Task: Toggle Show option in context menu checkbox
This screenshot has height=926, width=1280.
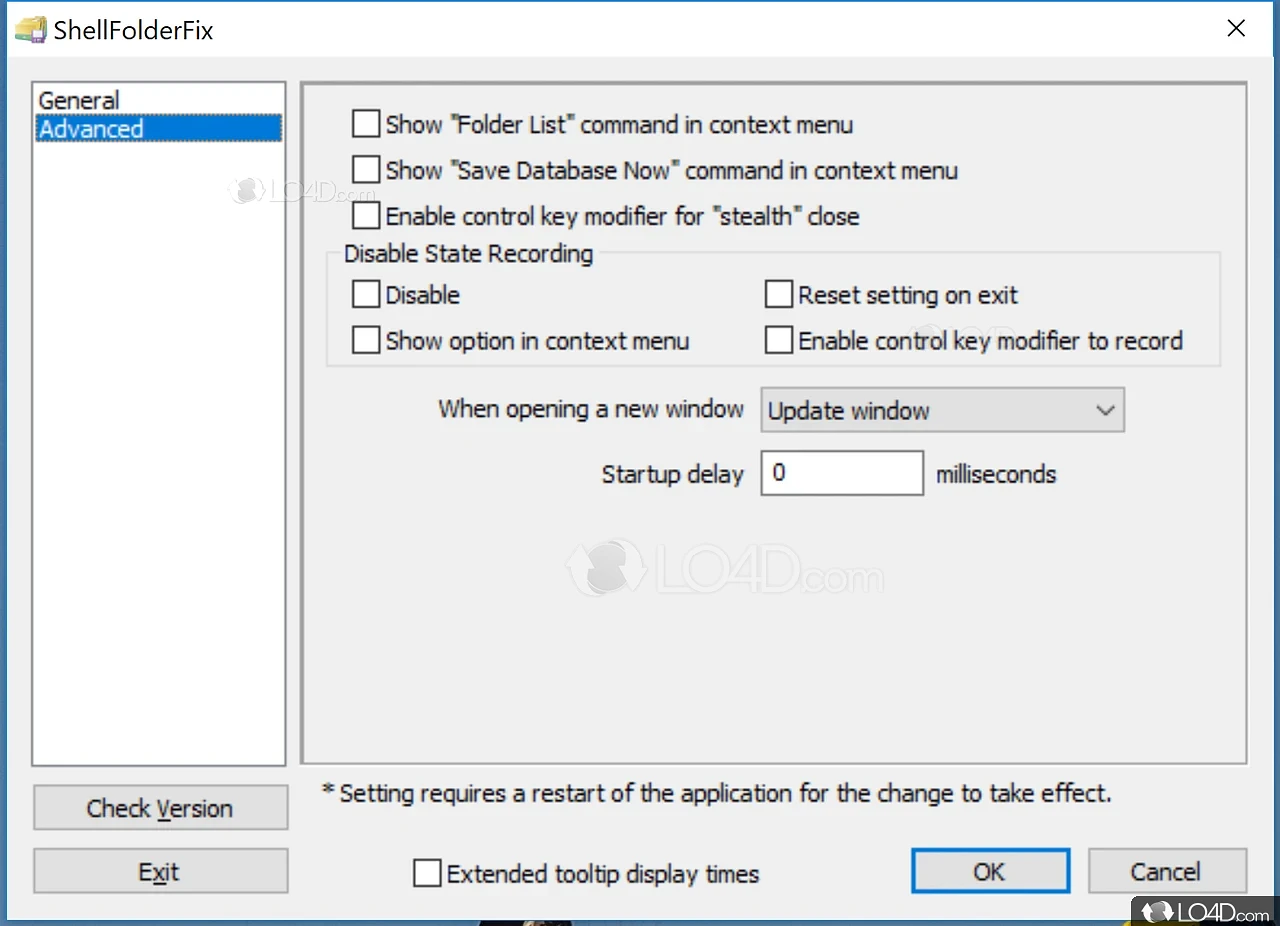Action: (x=367, y=341)
